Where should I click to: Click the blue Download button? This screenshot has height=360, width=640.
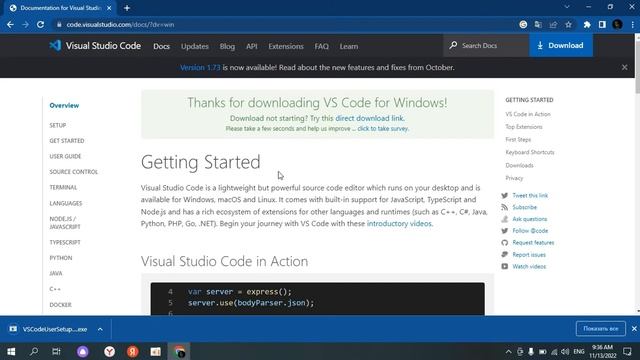[561, 45]
